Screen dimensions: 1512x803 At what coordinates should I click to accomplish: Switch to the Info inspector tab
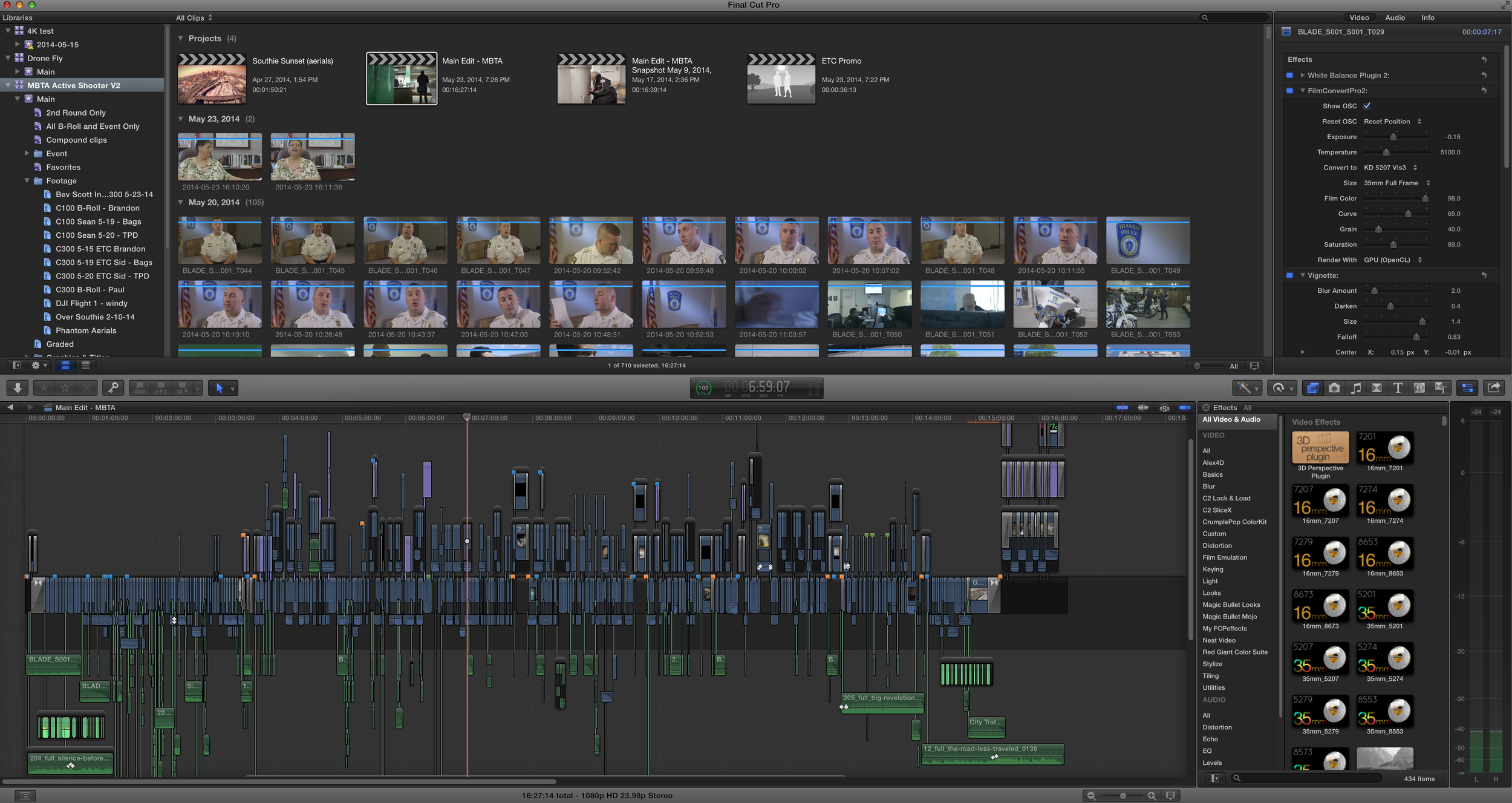click(x=1427, y=18)
